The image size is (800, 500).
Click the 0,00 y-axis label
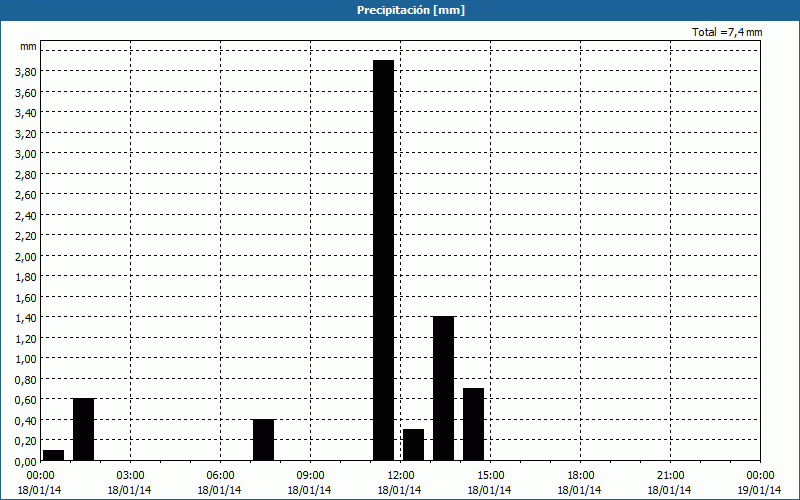click(26, 461)
